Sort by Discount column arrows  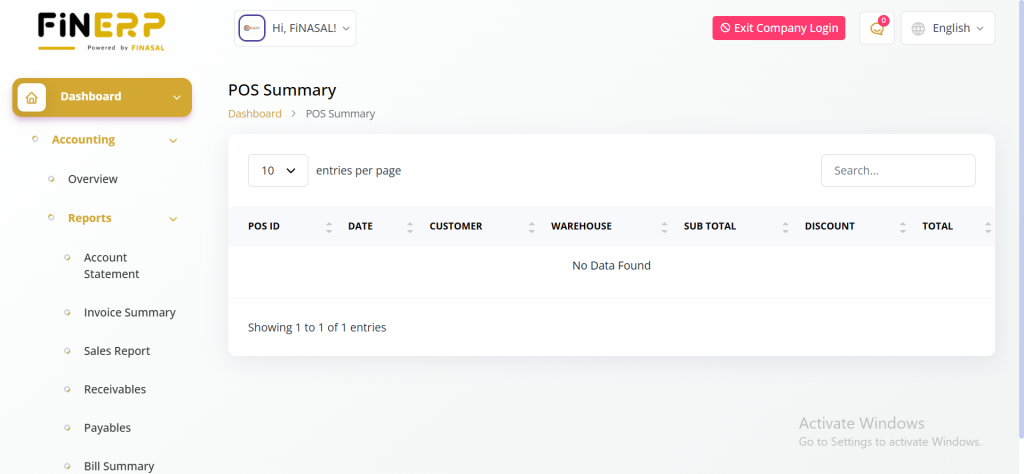(x=902, y=227)
